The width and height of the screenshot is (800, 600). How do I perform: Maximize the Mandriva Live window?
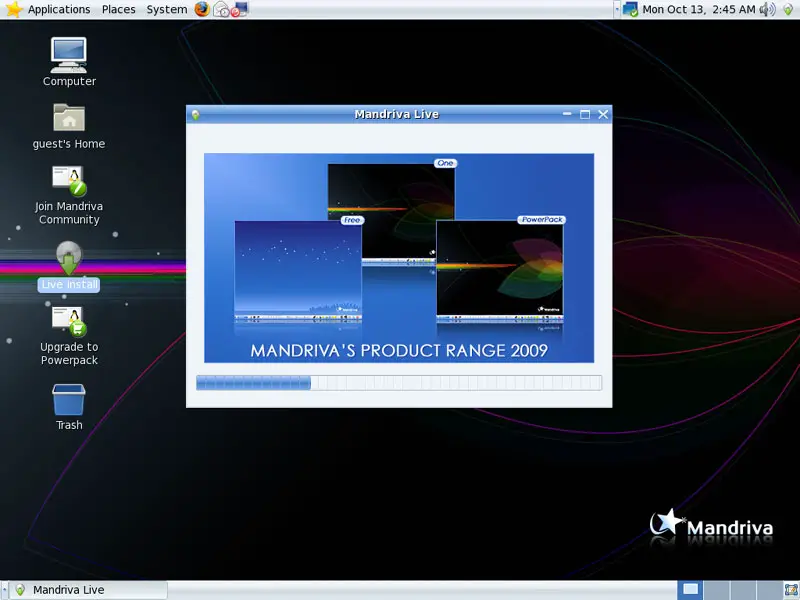pos(585,114)
